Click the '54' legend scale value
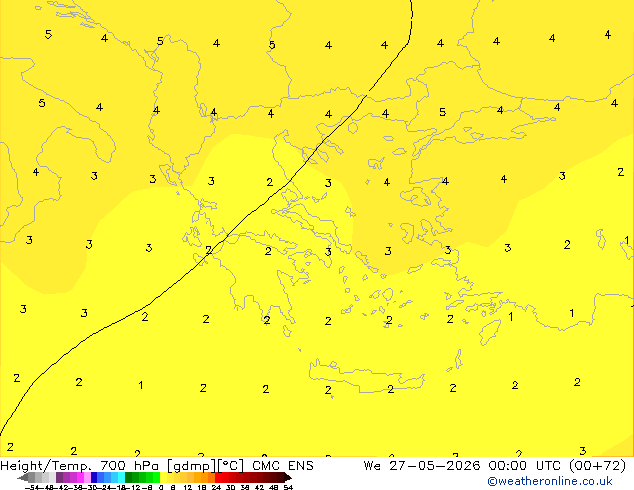Screen dimensions: 634x490 [x=288, y=488]
